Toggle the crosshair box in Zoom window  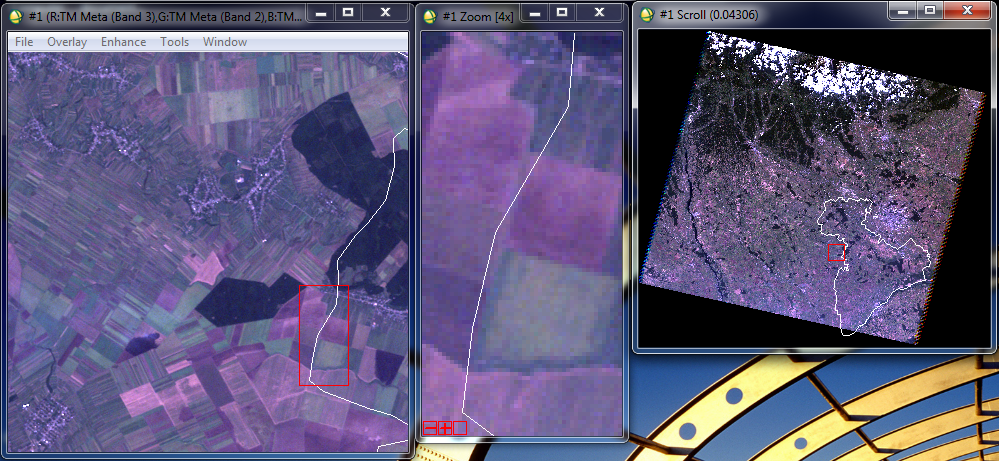(x=459, y=428)
